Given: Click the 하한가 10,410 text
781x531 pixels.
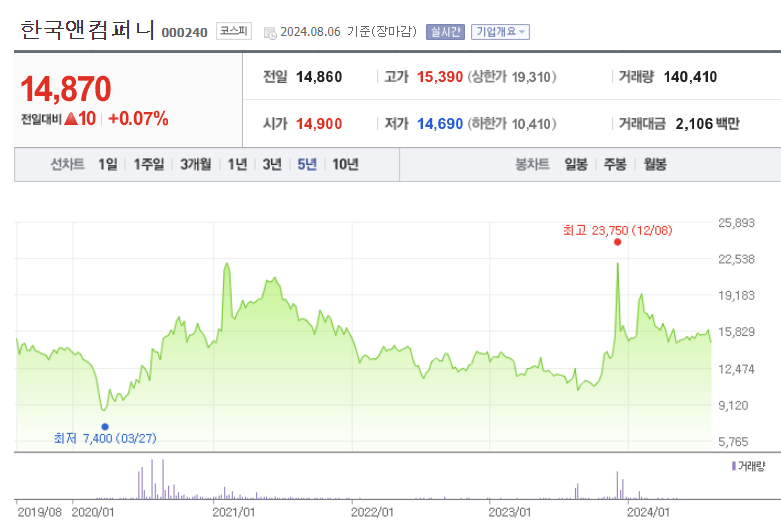Looking at the screenshot, I should [512, 124].
